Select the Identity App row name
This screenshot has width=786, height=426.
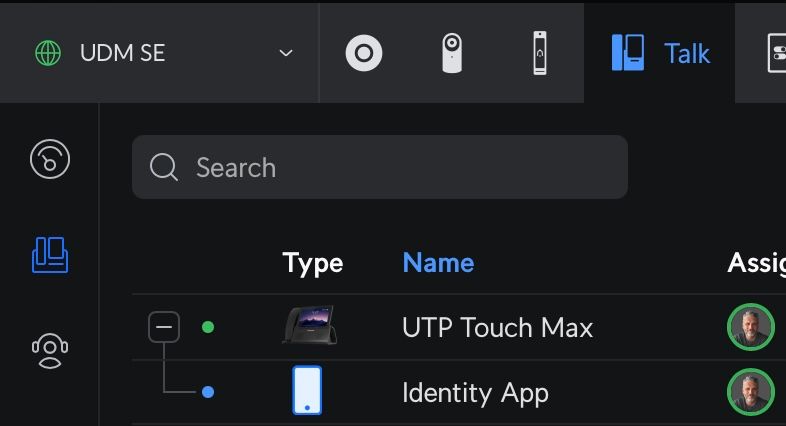click(475, 393)
